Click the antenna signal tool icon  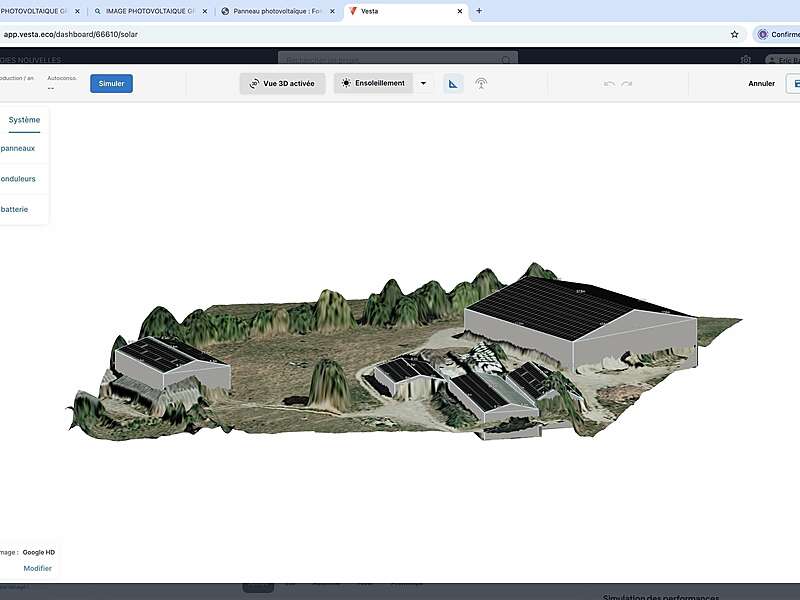(x=481, y=84)
